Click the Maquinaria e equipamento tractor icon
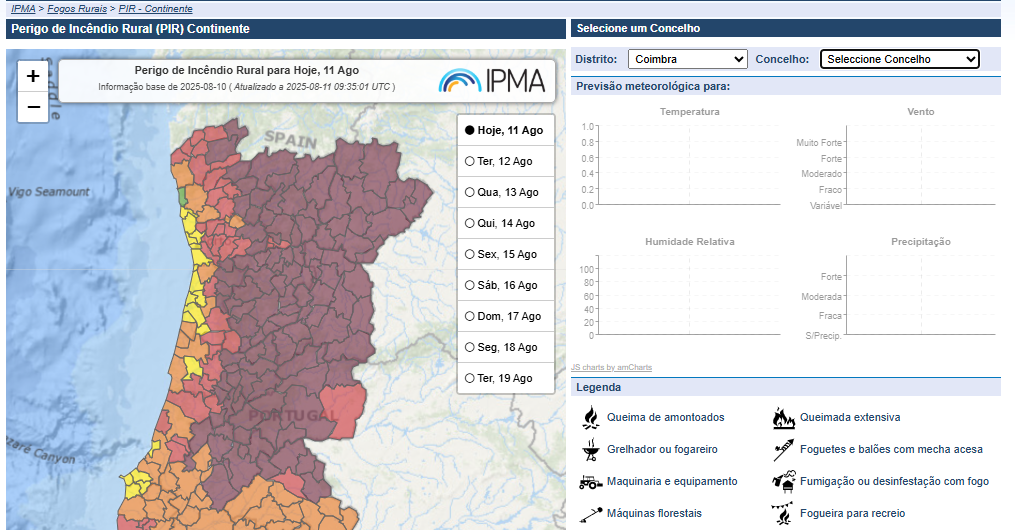The width and height of the screenshot is (1015, 530). point(590,481)
